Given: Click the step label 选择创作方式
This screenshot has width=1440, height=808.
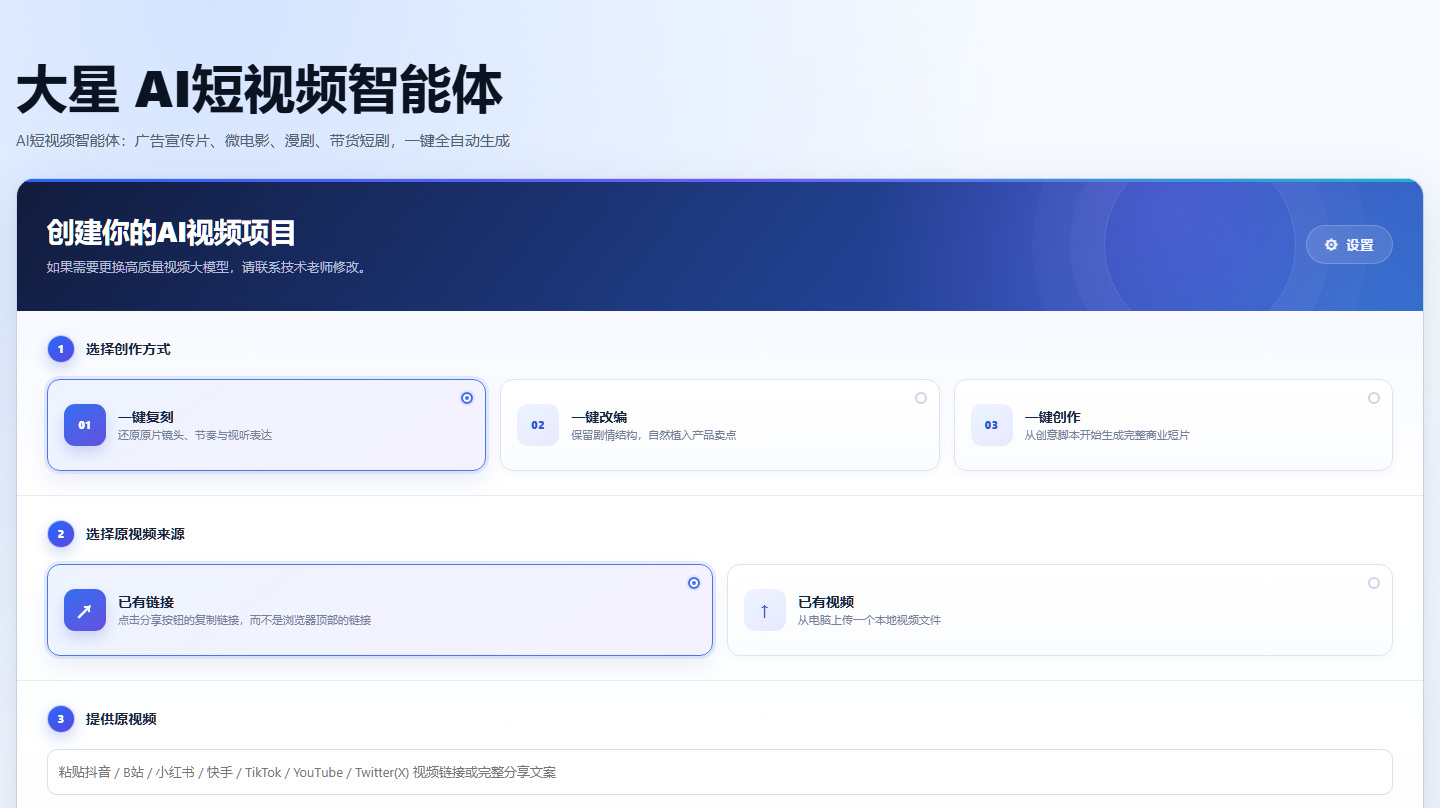Looking at the screenshot, I should pyautogui.click(x=128, y=349).
